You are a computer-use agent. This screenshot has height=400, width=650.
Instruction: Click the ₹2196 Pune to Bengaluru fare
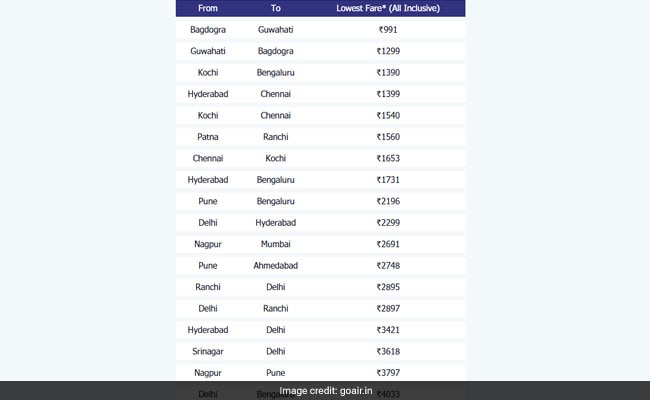pos(388,201)
